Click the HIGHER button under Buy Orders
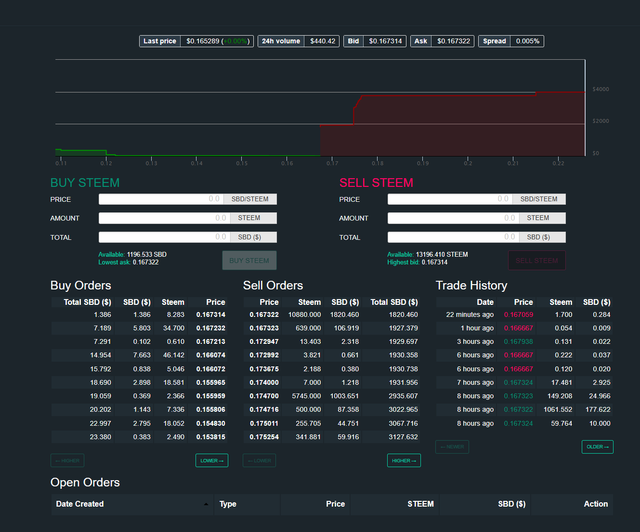Screen dimensions: 640x532 [67, 461]
